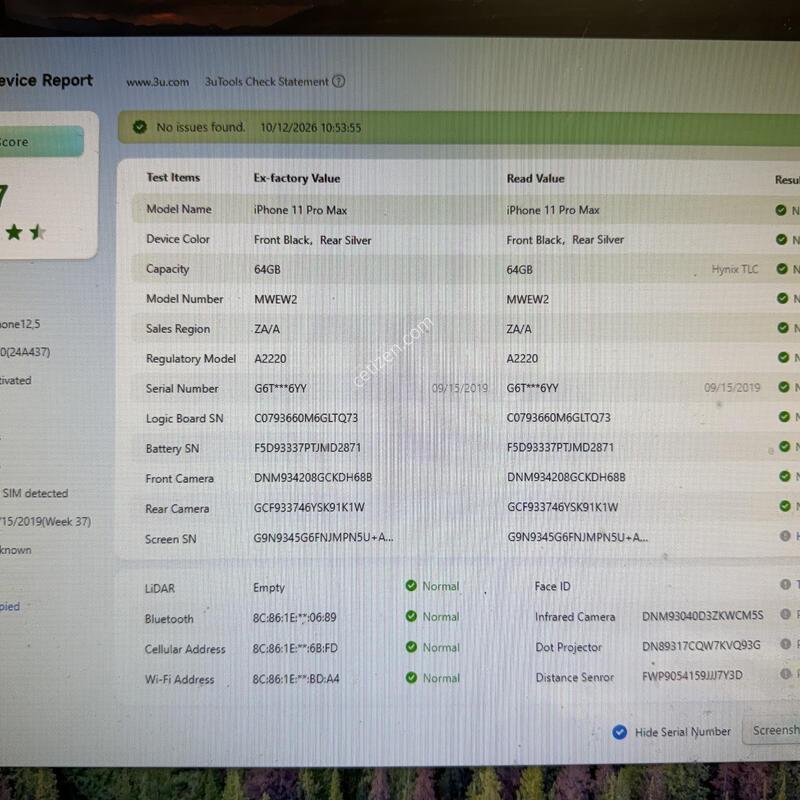Click the Ex-factory Value column header

(297, 178)
